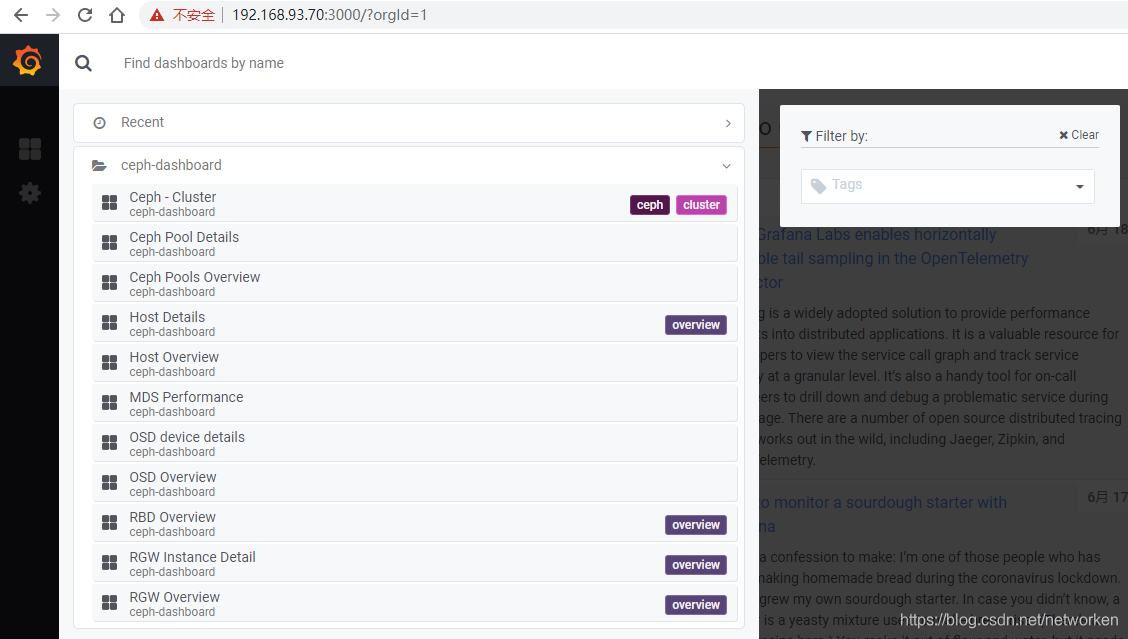Reload the page with the refresh icon

(x=85, y=15)
